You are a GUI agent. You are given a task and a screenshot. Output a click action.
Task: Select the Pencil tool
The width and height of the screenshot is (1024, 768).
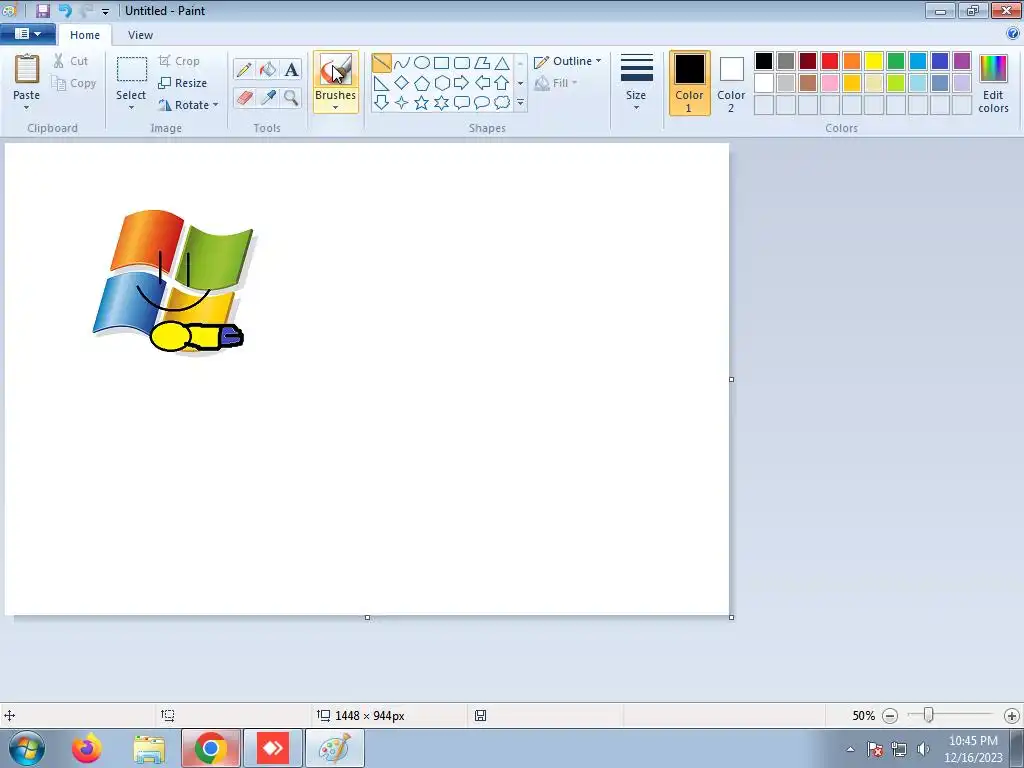pos(244,69)
